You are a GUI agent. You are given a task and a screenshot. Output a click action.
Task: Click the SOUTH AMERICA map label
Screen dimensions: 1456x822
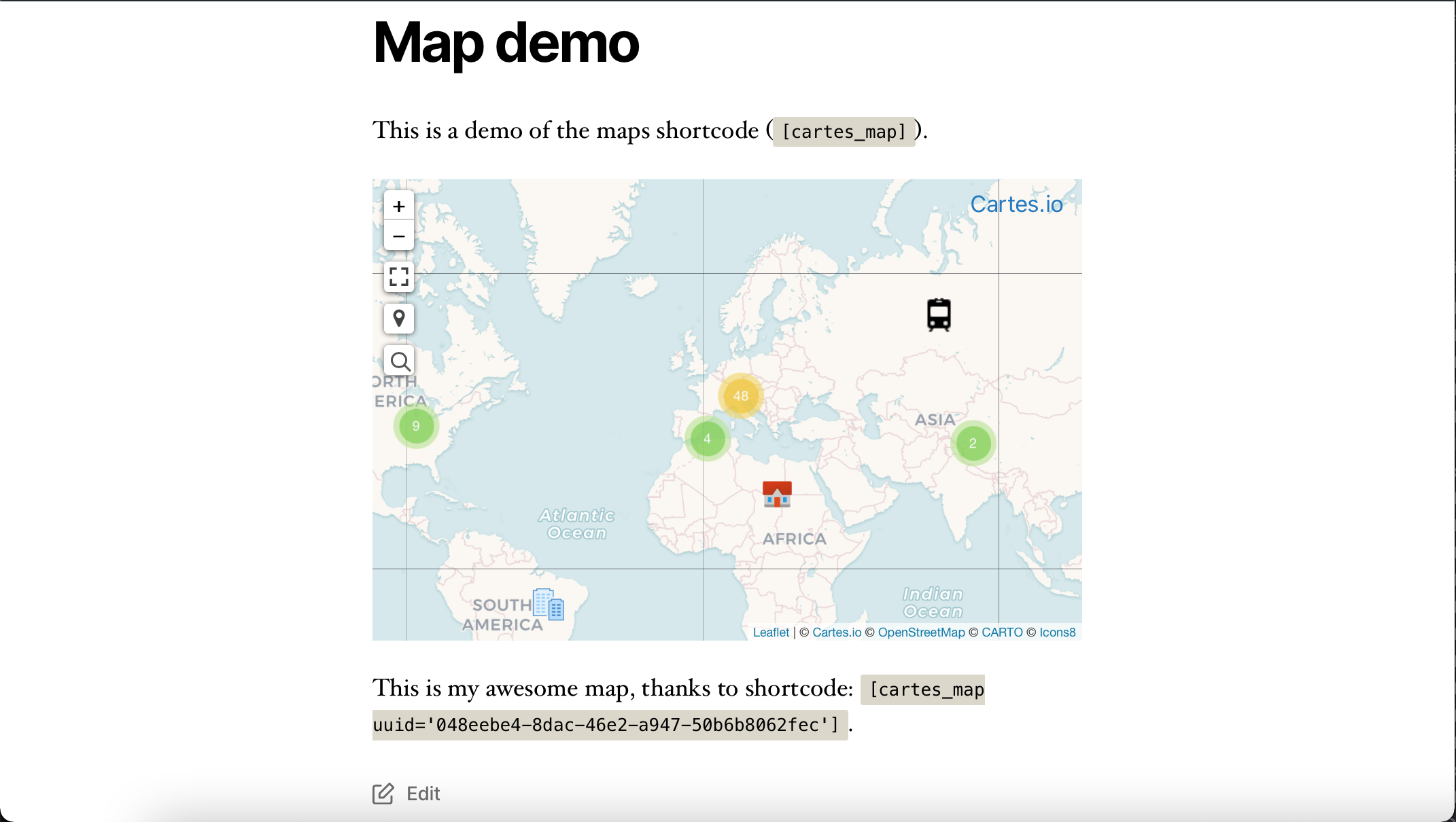click(x=502, y=615)
